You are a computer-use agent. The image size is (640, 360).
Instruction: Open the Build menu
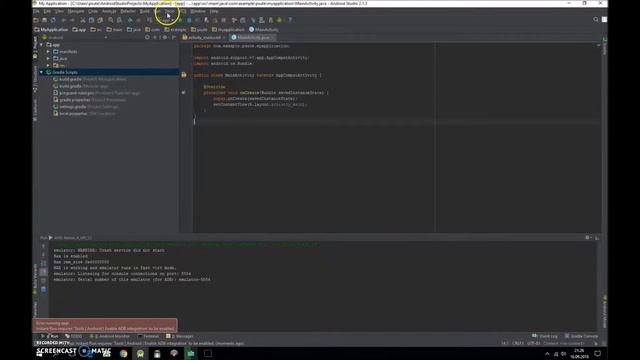pos(144,11)
